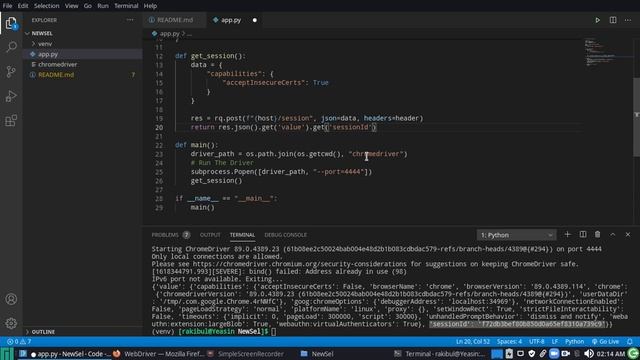Open editor More Actions ellipsis

coord(628,20)
